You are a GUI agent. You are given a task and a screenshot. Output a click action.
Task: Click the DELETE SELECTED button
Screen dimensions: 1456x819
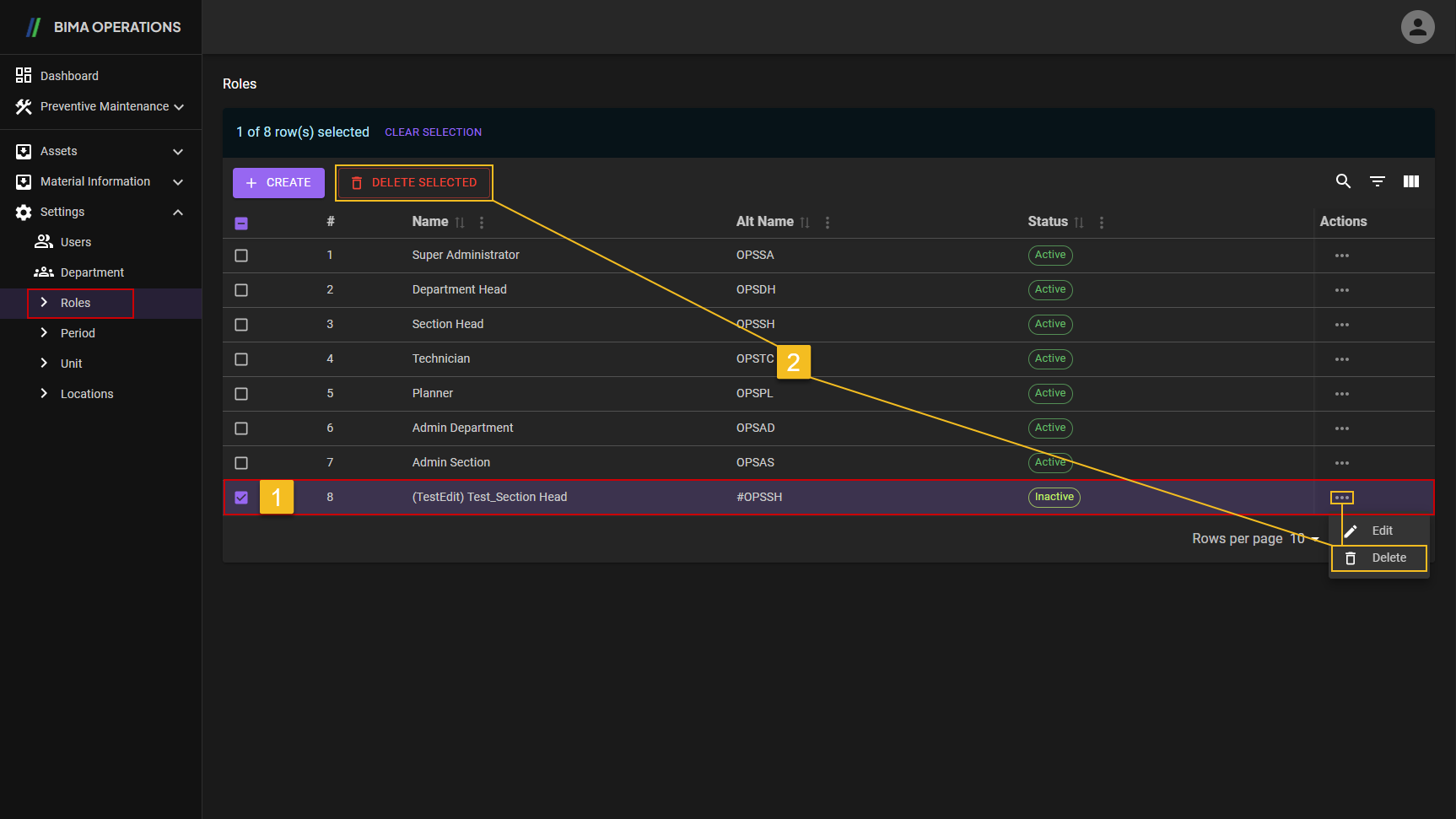tap(414, 183)
